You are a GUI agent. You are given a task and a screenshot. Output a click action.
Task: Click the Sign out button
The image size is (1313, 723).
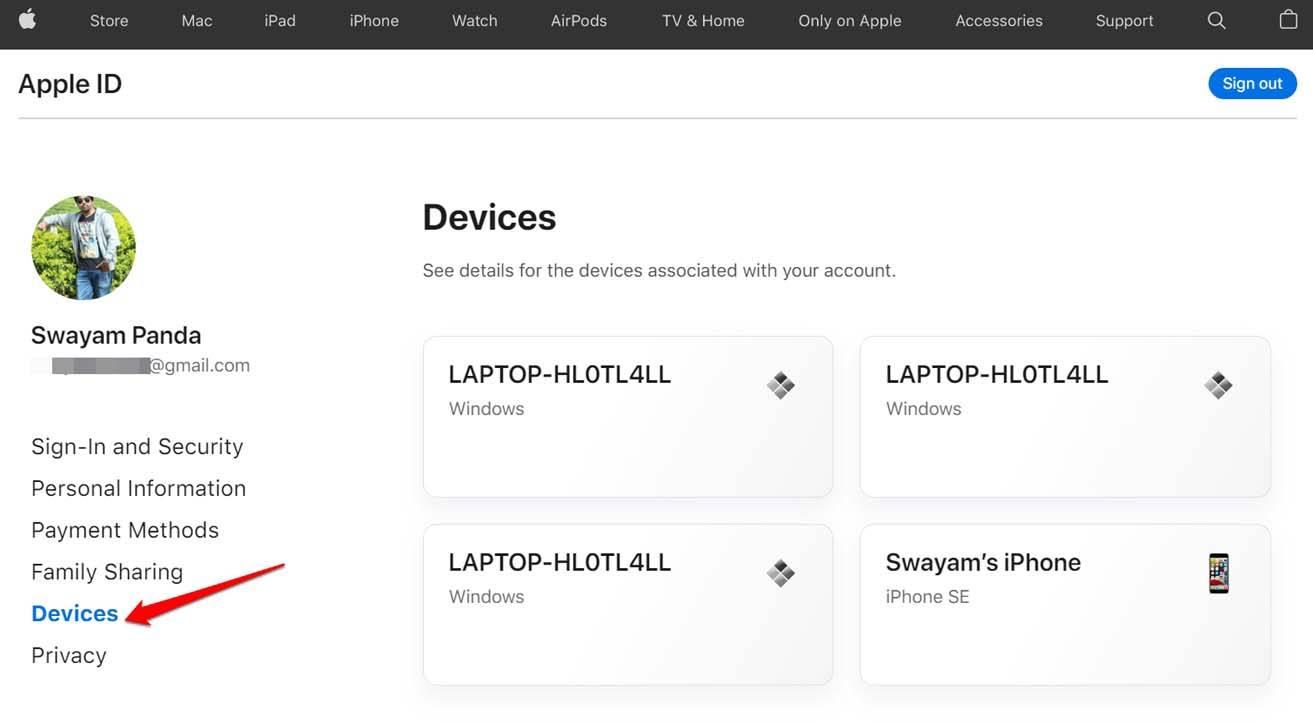tap(1252, 83)
